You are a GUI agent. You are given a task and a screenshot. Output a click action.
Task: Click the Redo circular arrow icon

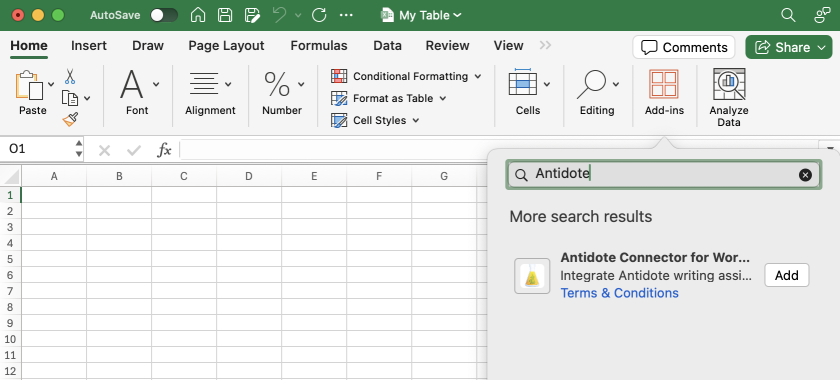[x=319, y=15]
